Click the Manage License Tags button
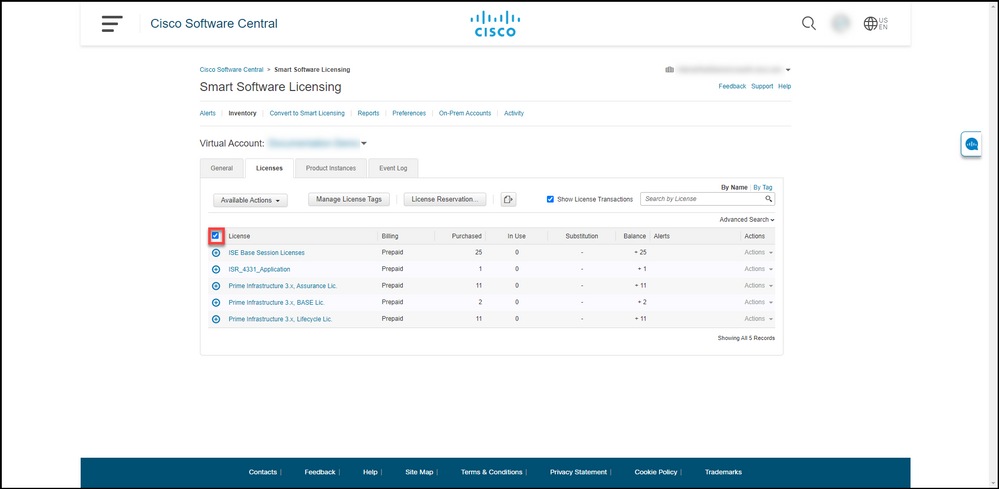 [x=349, y=199]
